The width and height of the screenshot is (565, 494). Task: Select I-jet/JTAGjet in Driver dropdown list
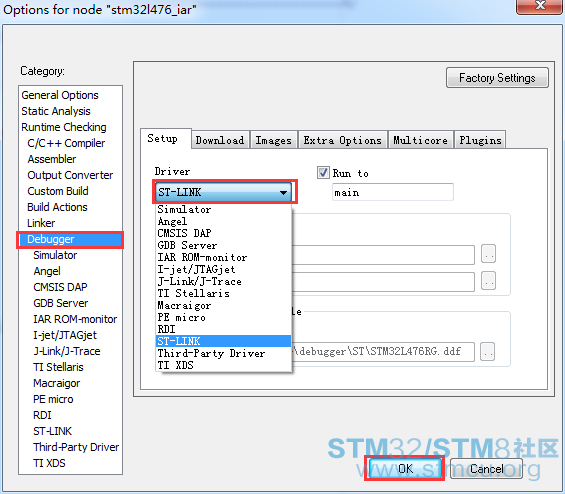click(223, 269)
